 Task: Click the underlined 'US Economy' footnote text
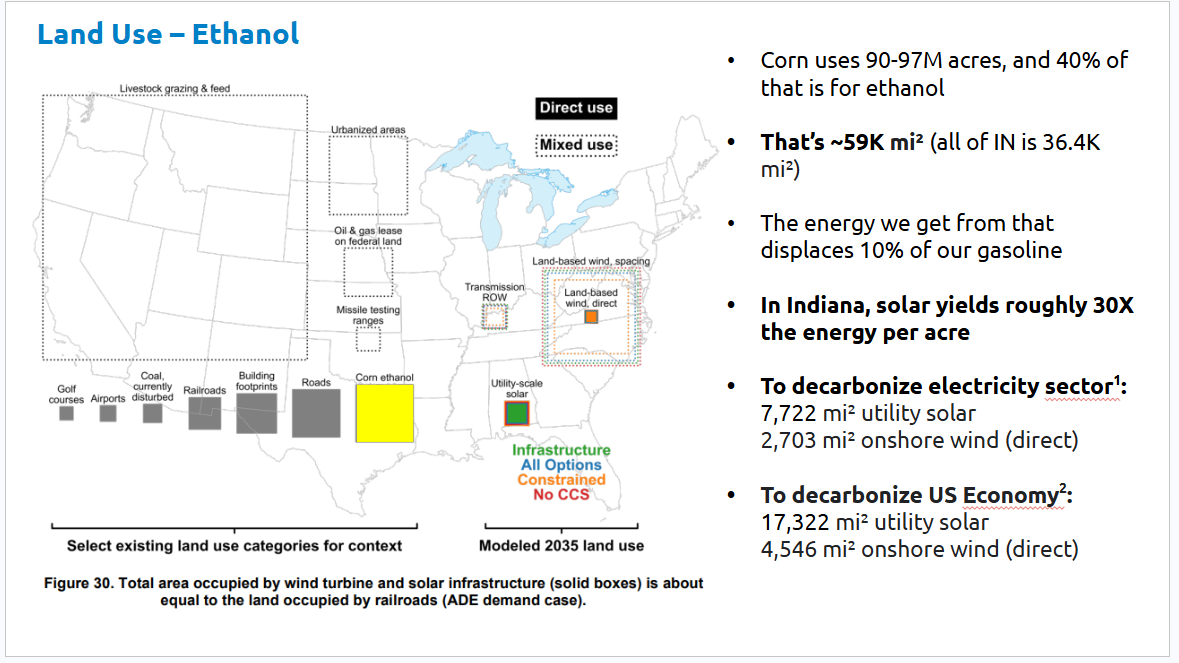click(1008, 496)
